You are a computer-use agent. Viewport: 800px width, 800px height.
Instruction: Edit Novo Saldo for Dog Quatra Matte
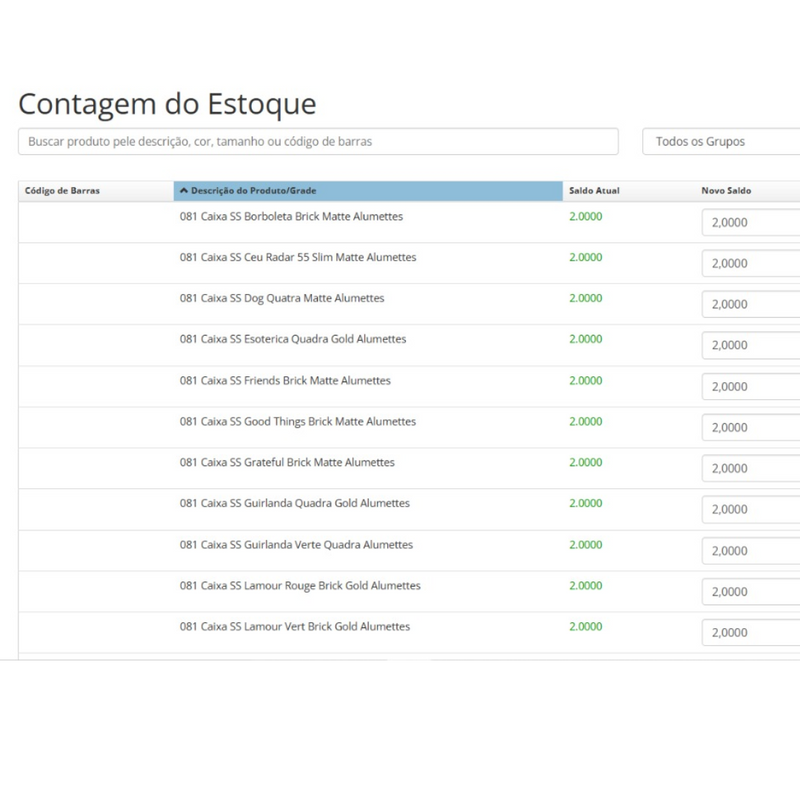tap(750, 305)
